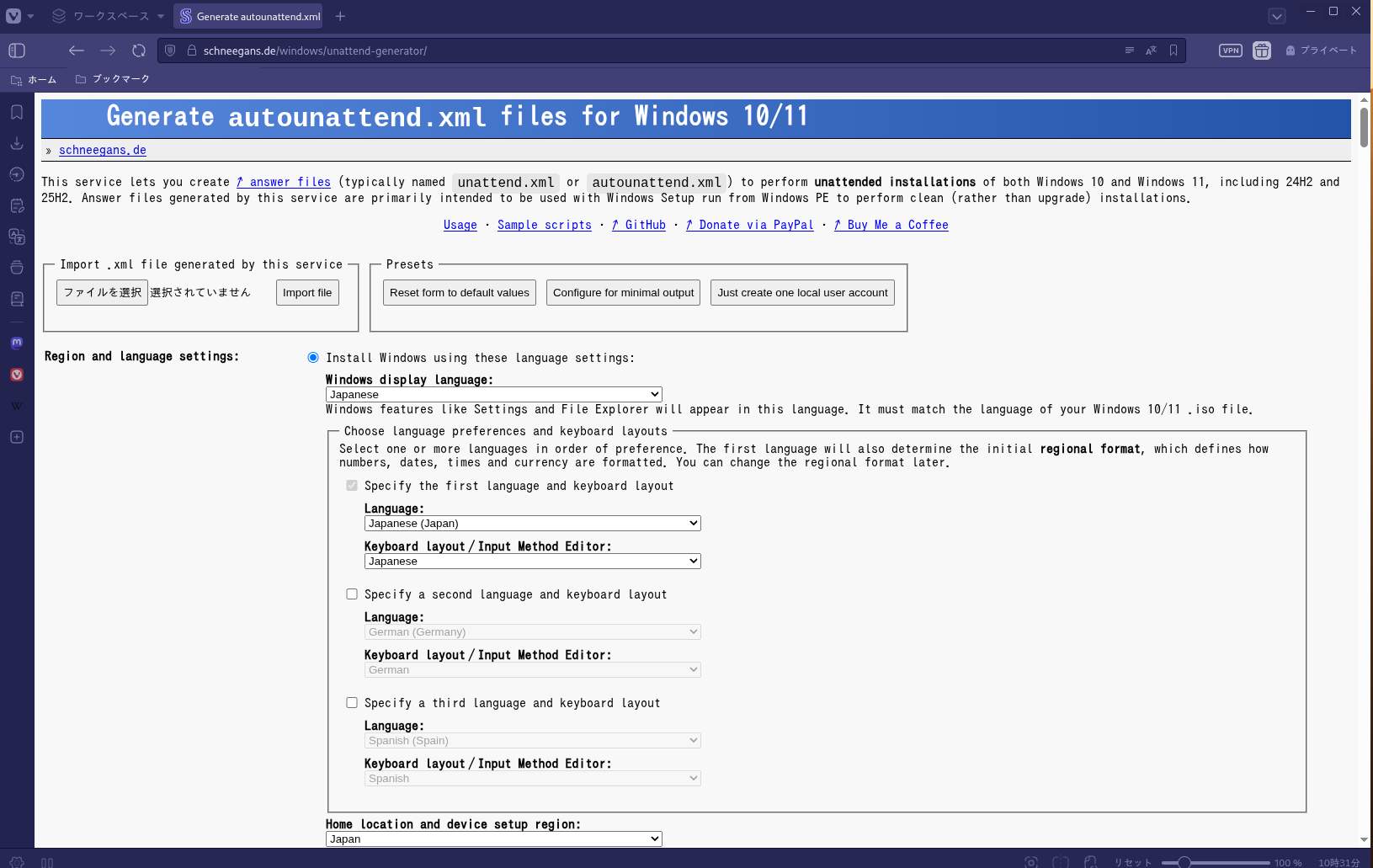Click the VPN icon in the toolbar
Viewport: 1373px width, 868px height.
pos(1230,51)
